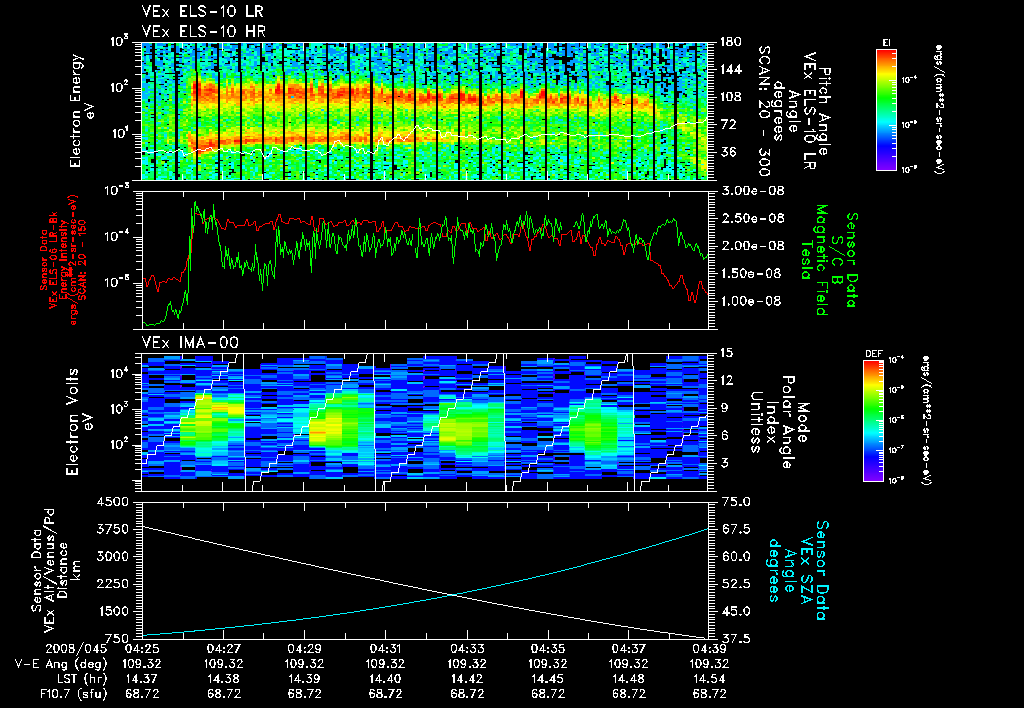Click the 75.0 SZA degree tick label
Viewport: 1024px width, 708px height.
735,502
